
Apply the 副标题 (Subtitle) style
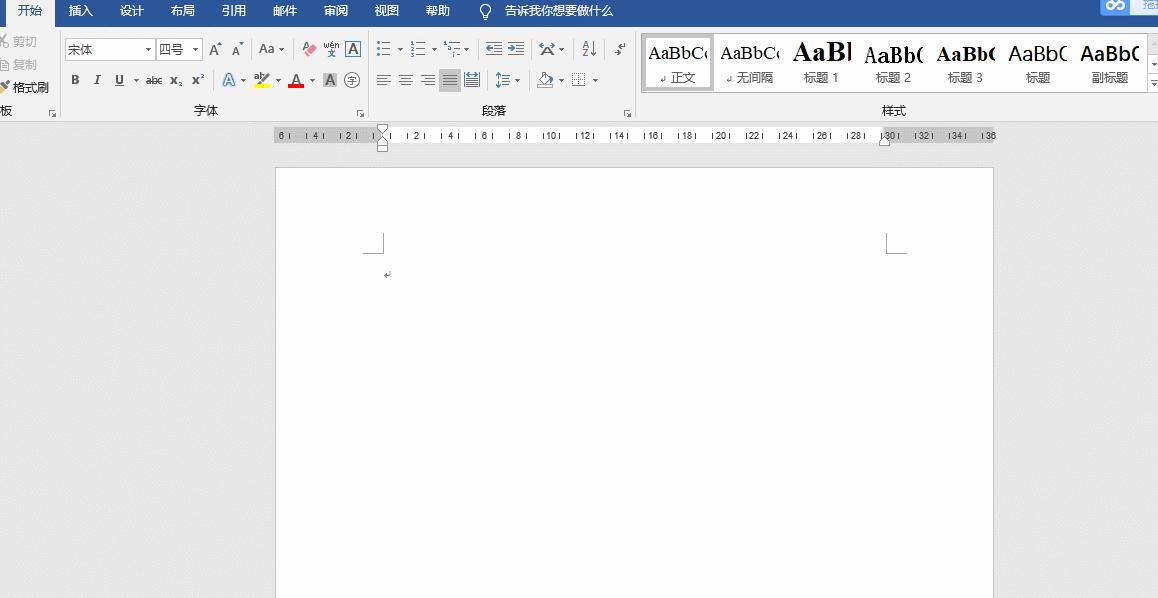click(x=1109, y=63)
